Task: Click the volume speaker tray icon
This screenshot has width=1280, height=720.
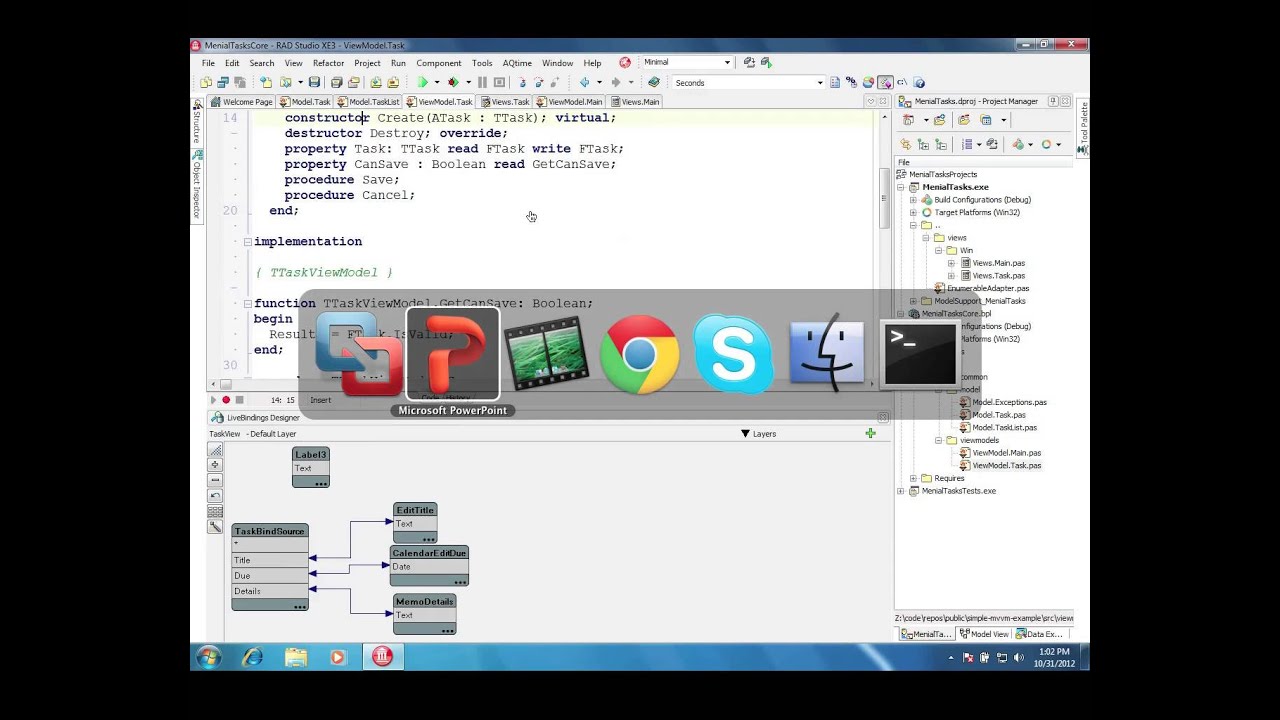Action: (1019, 657)
